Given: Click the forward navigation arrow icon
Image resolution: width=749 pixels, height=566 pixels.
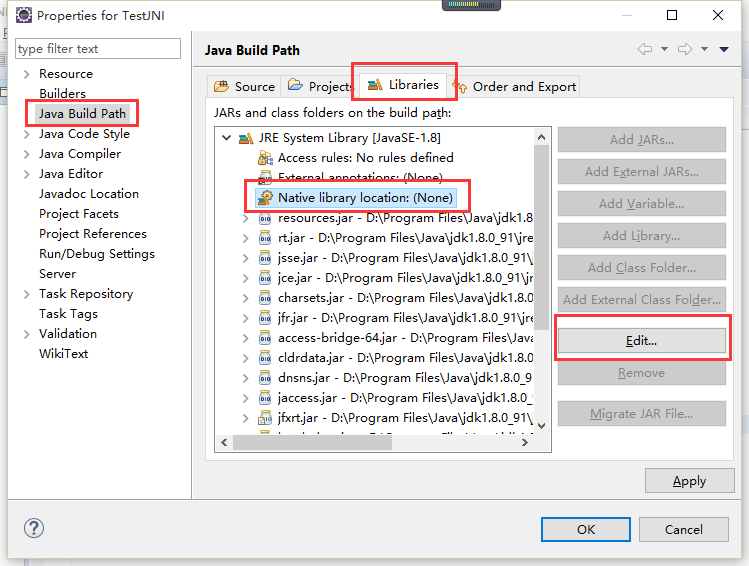Looking at the screenshot, I should coord(685,50).
